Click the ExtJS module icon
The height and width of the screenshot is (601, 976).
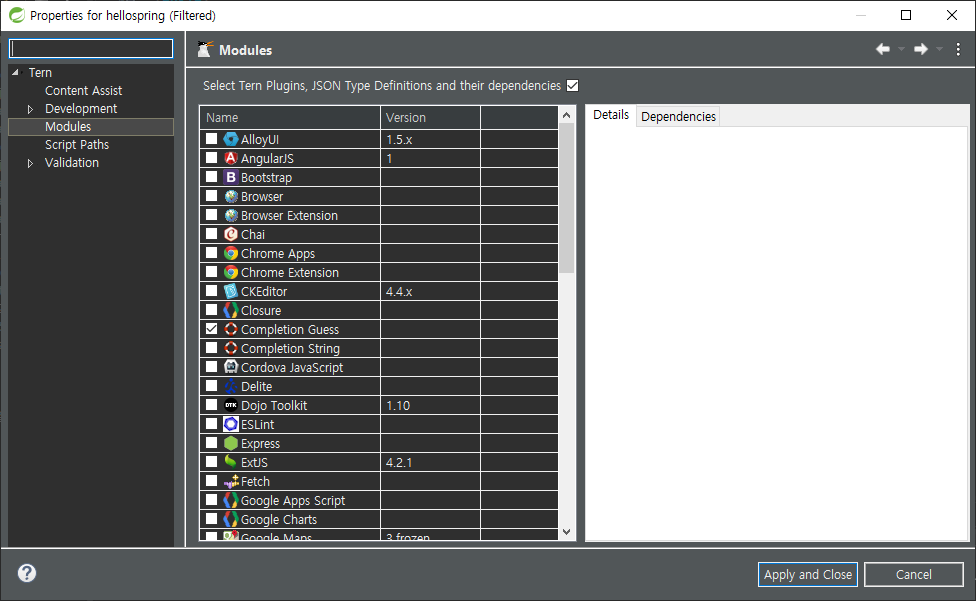coord(231,462)
